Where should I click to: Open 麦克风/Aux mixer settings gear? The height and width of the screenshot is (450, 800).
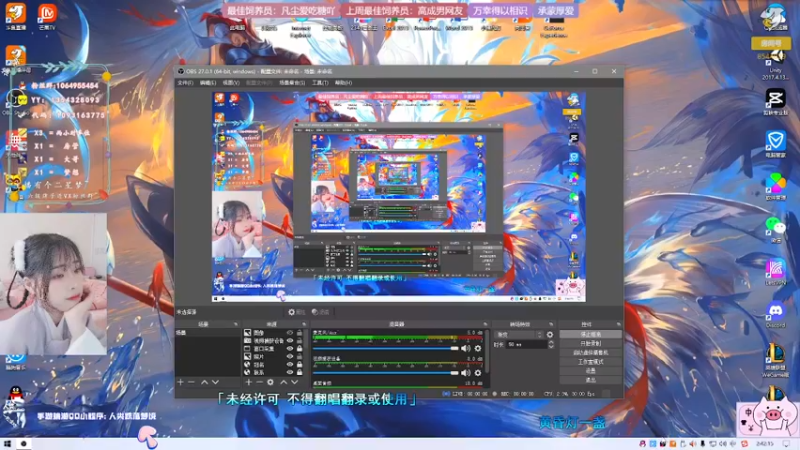click(478, 348)
